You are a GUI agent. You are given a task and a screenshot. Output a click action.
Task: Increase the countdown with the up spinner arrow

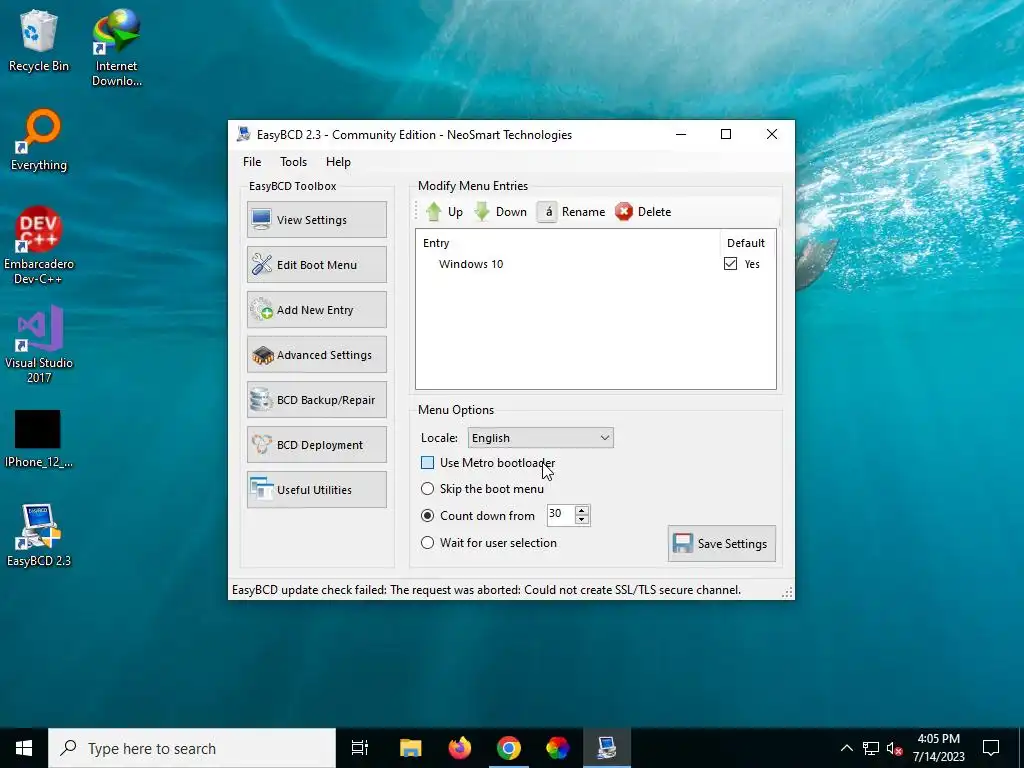click(582, 510)
